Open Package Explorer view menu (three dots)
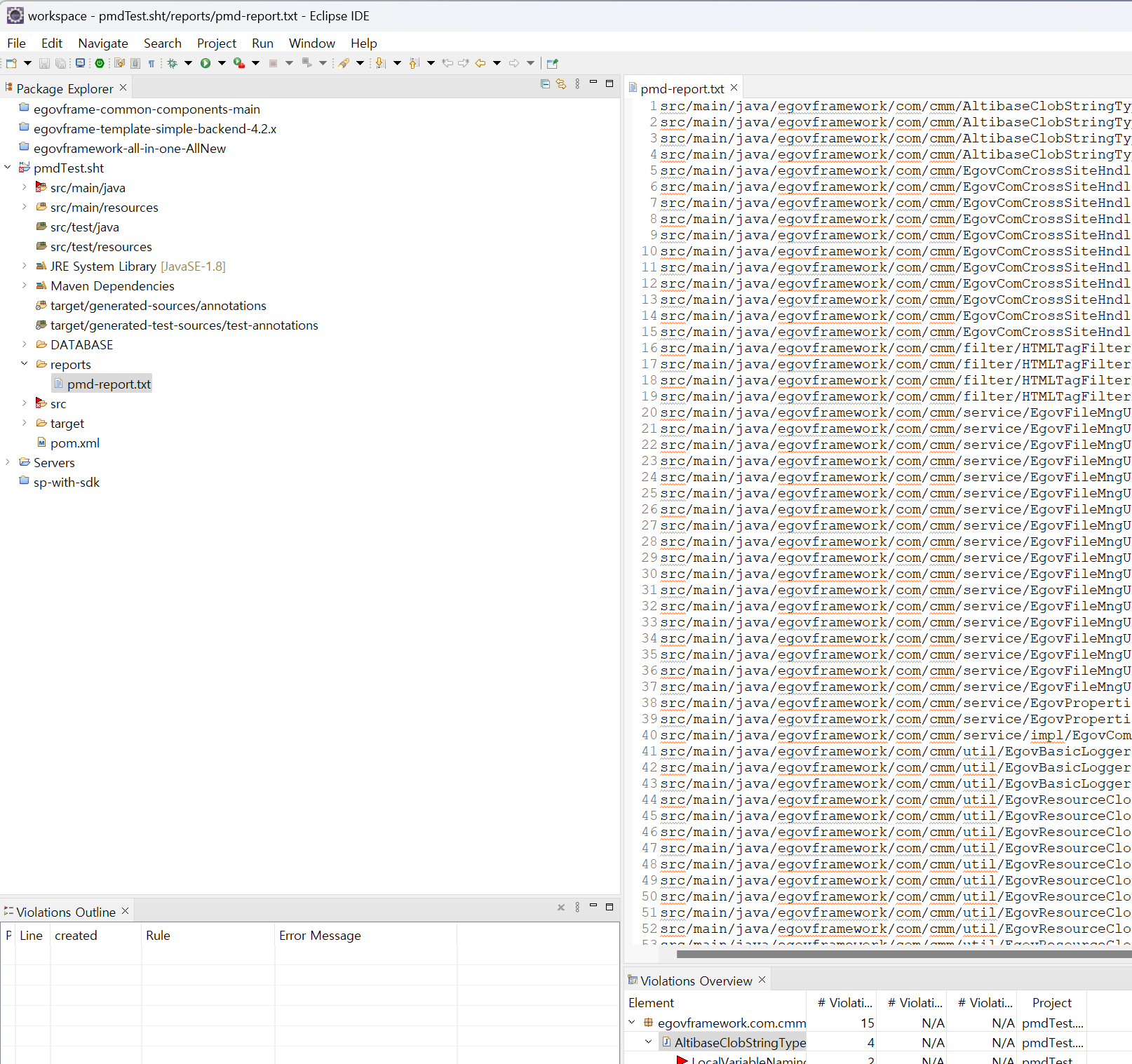The height and width of the screenshot is (1064, 1132). click(x=577, y=83)
